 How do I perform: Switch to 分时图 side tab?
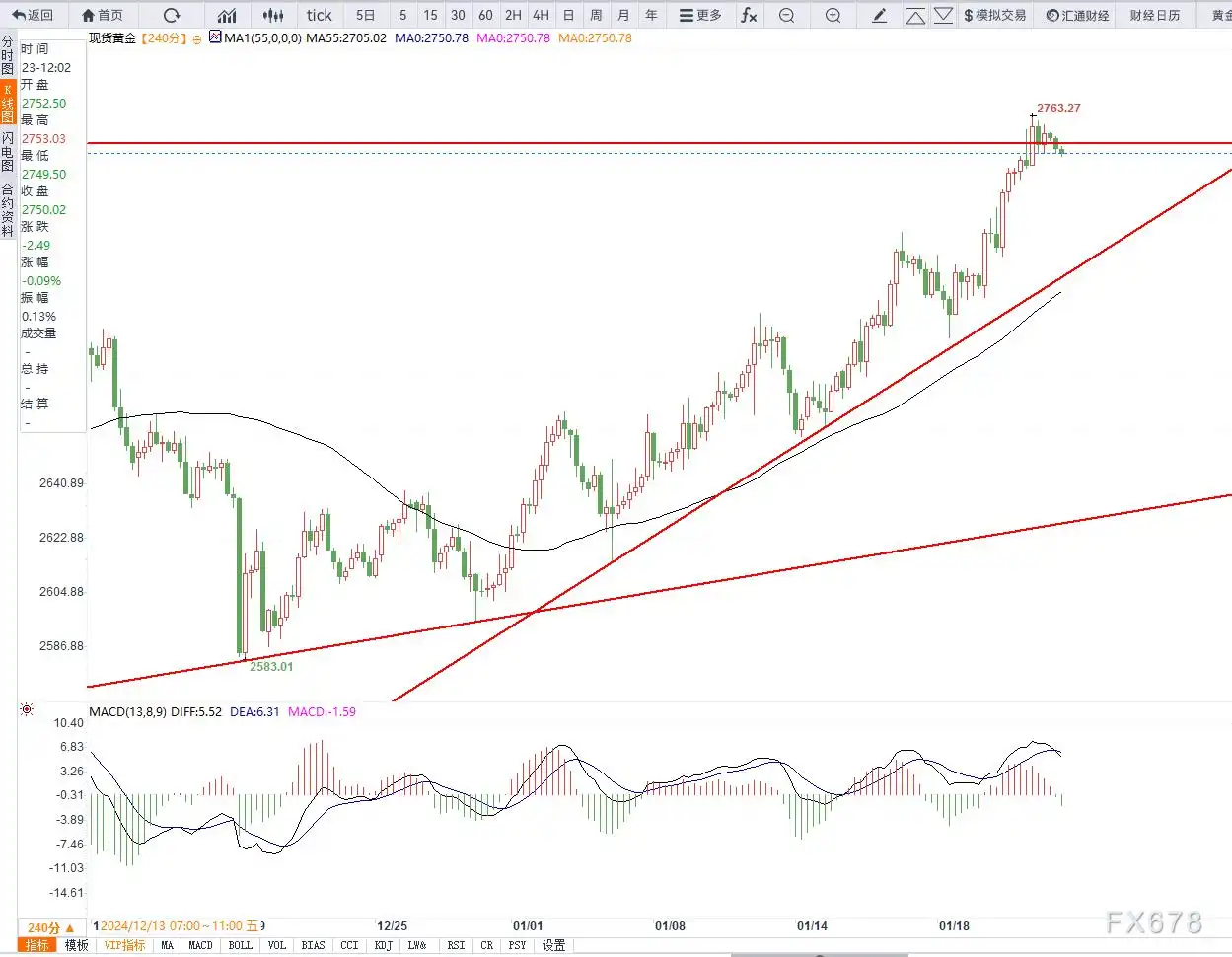pos(8,56)
